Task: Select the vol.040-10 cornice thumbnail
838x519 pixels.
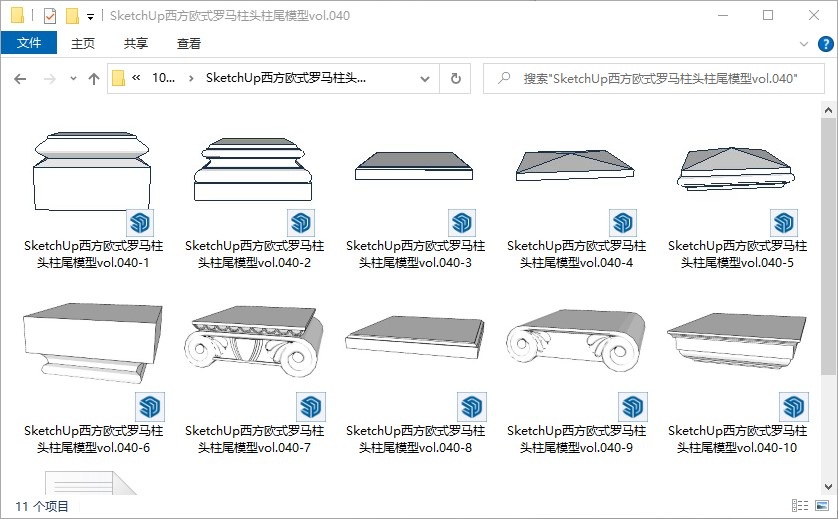Action: [x=737, y=341]
